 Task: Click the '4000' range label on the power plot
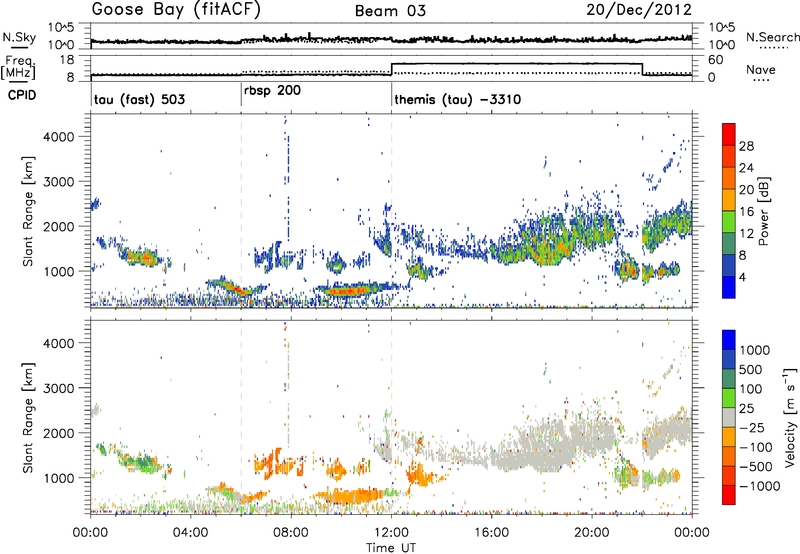coord(58,137)
